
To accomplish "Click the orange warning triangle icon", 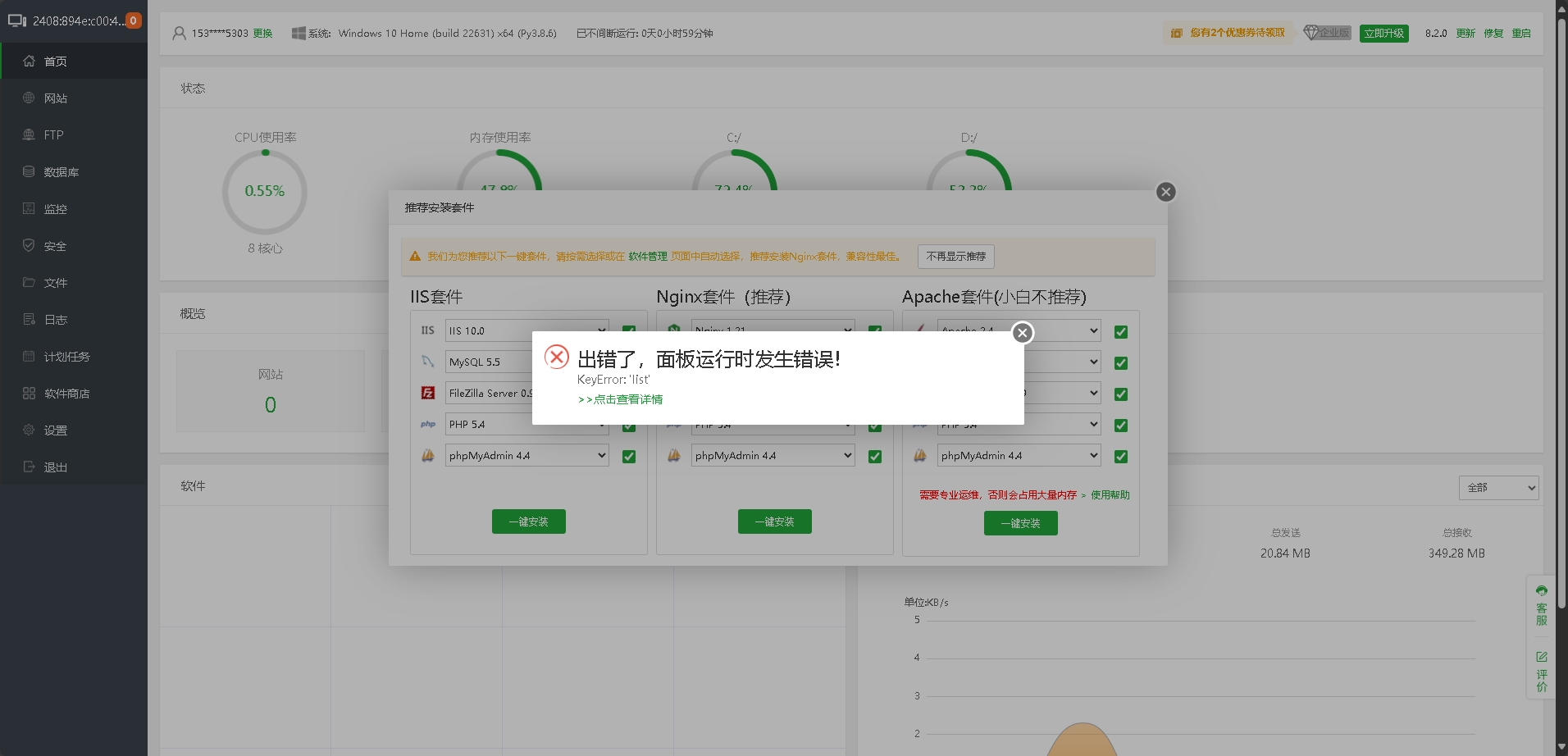I will tap(415, 257).
